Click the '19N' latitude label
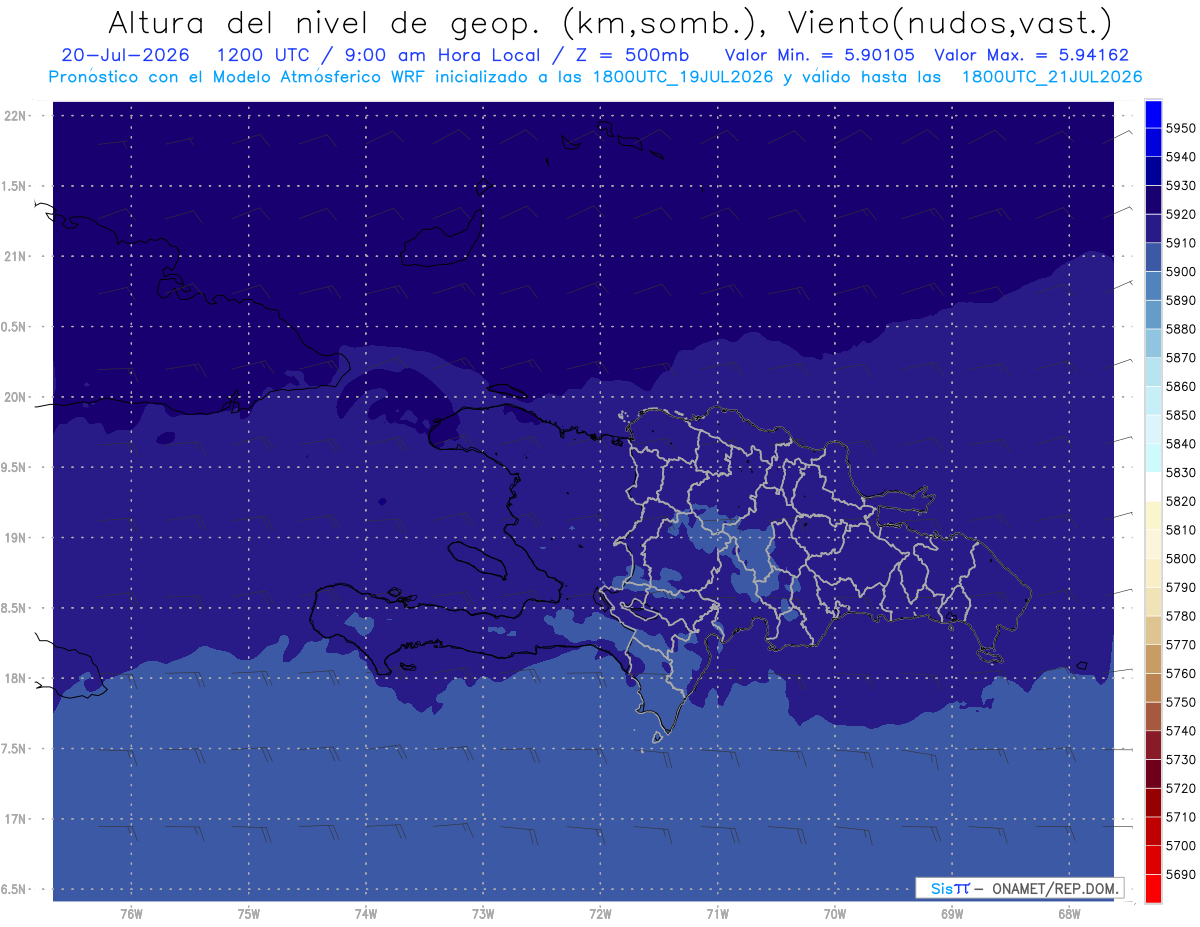1200x927 pixels. [x=16, y=537]
